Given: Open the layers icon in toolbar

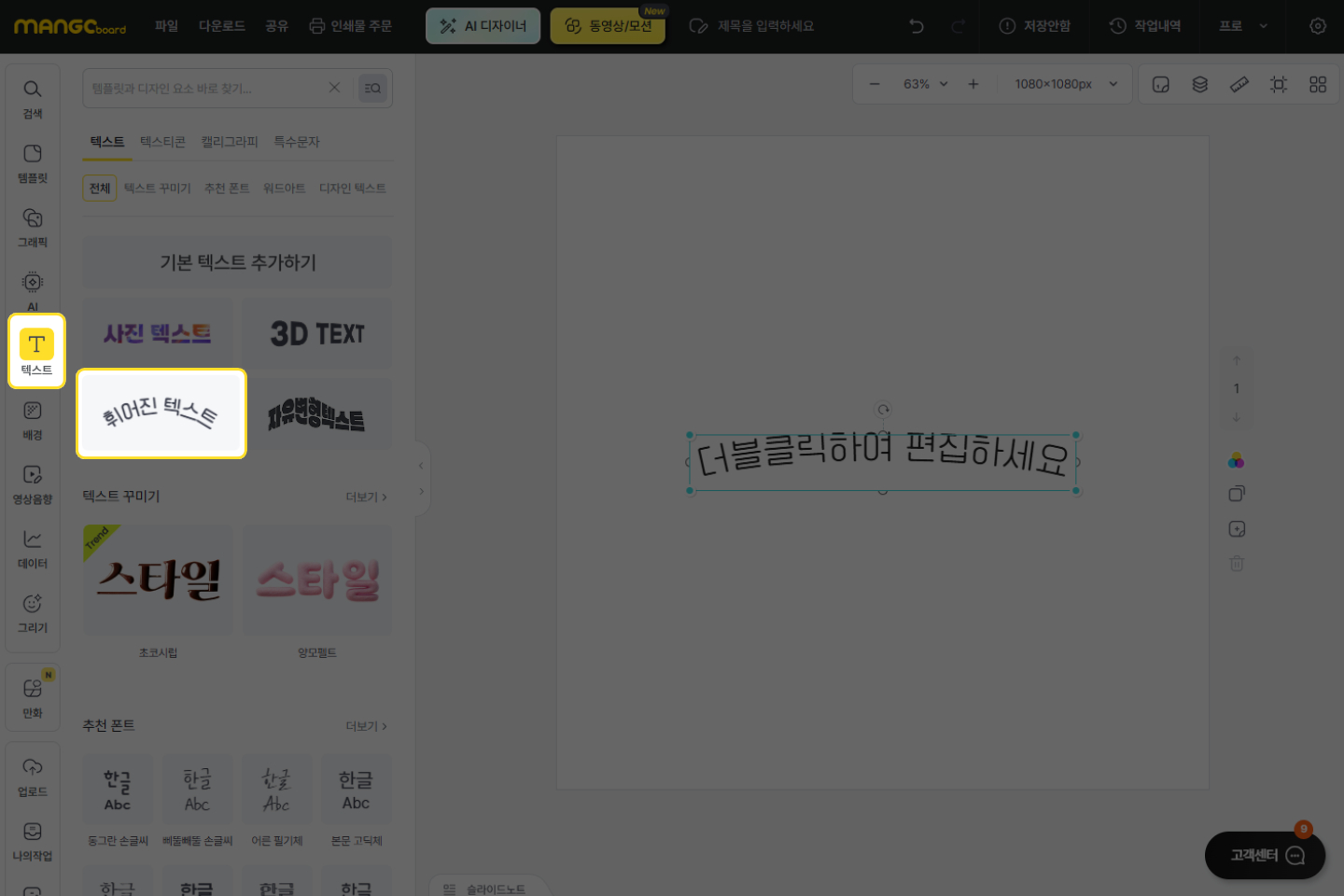Looking at the screenshot, I should tap(1200, 84).
